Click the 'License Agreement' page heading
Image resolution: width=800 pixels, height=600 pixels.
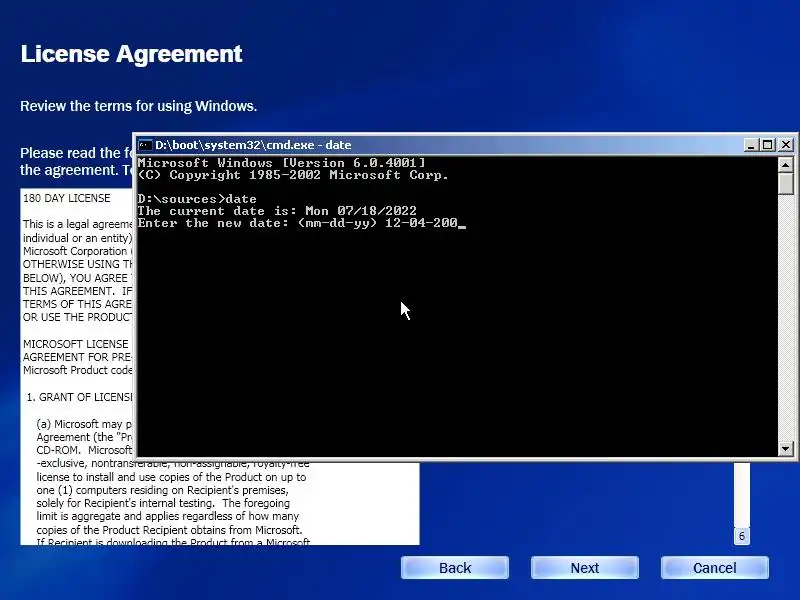coord(131,54)
